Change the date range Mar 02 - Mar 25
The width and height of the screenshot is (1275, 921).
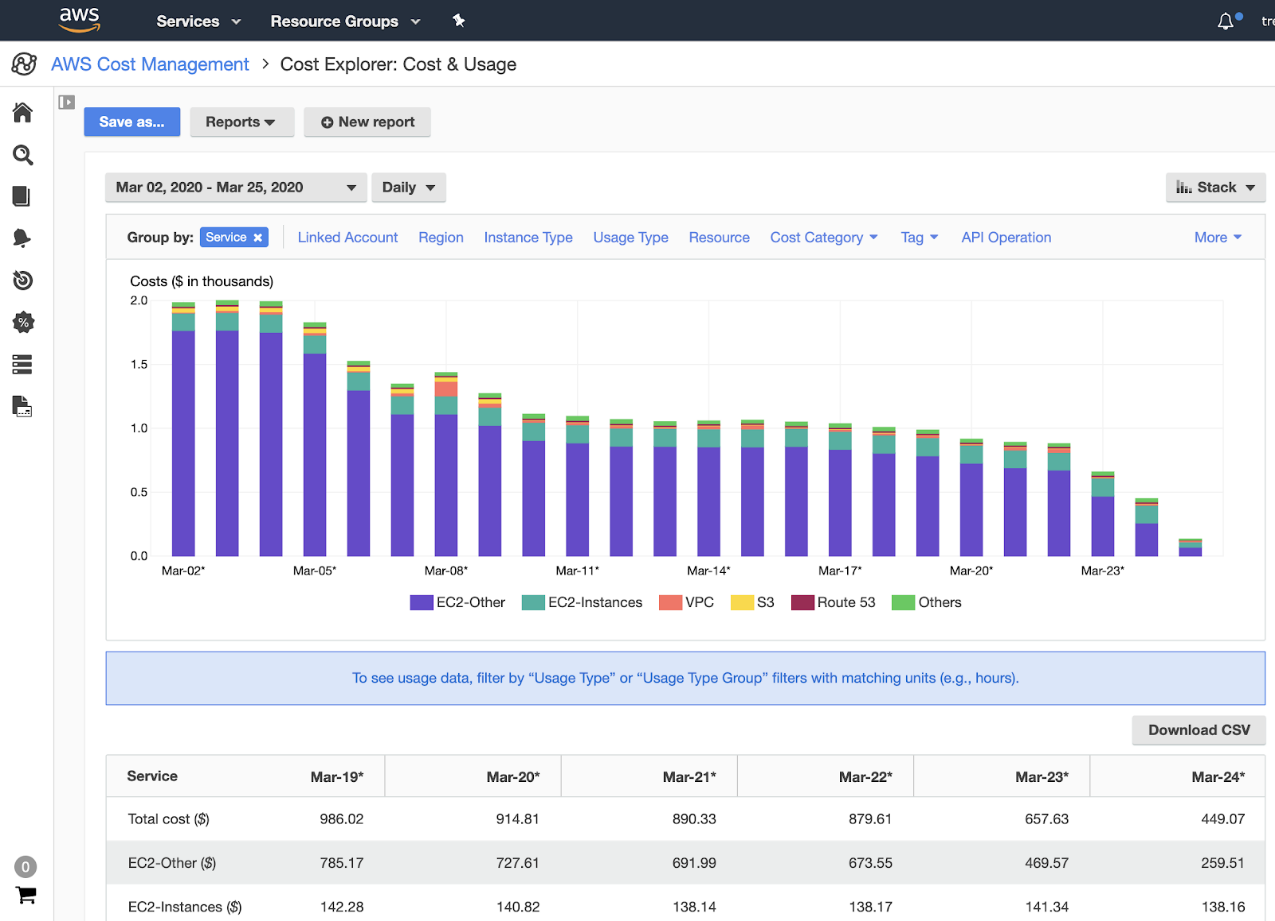[x=236, y=187]
